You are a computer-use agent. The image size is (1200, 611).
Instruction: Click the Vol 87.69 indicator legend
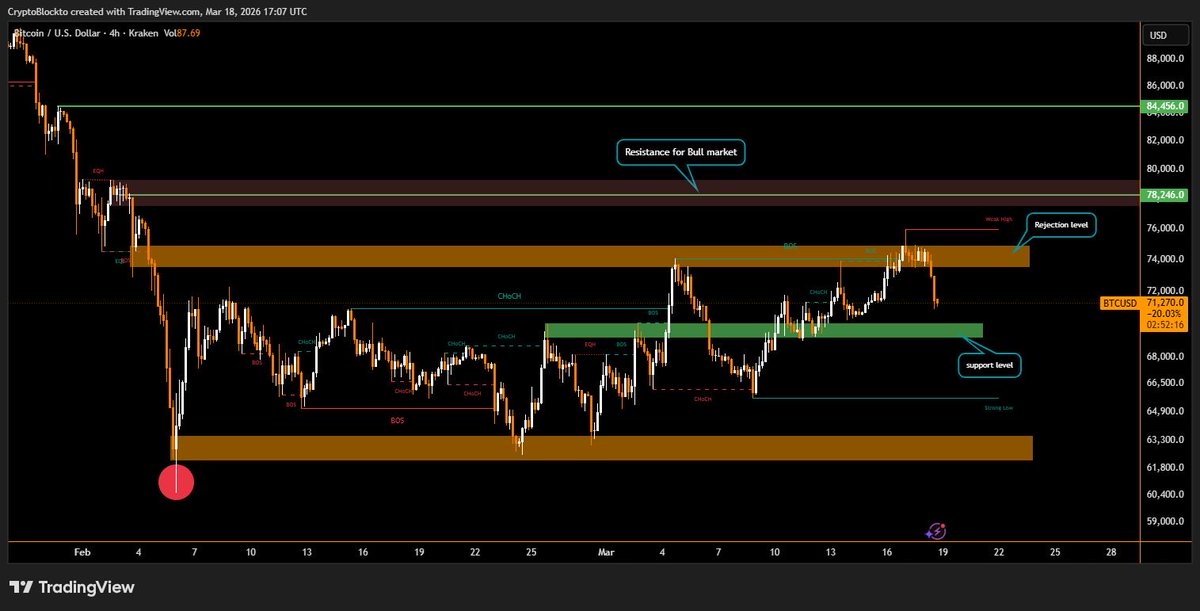(x=184, y=33)
